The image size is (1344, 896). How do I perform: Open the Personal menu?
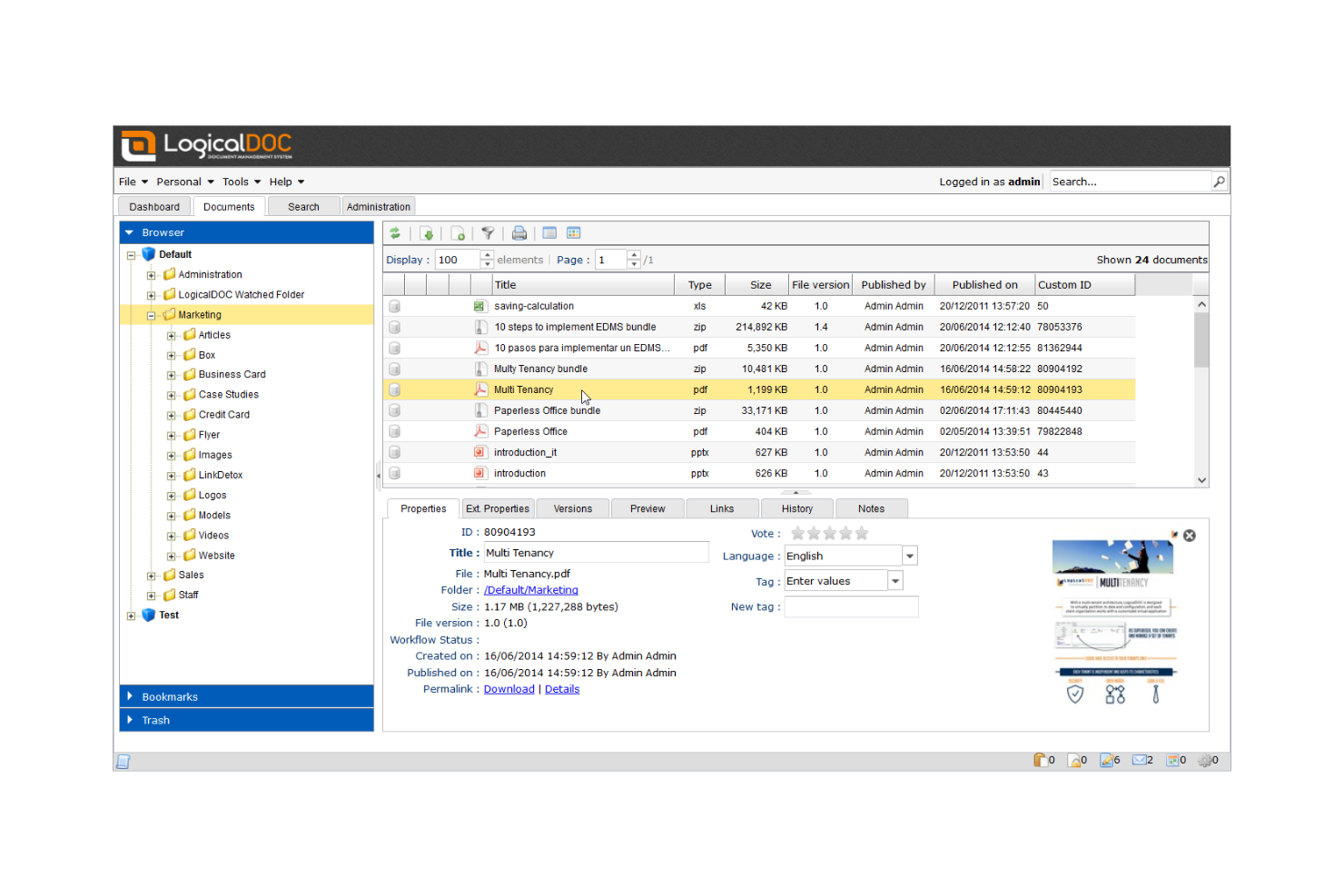point(185,182)
